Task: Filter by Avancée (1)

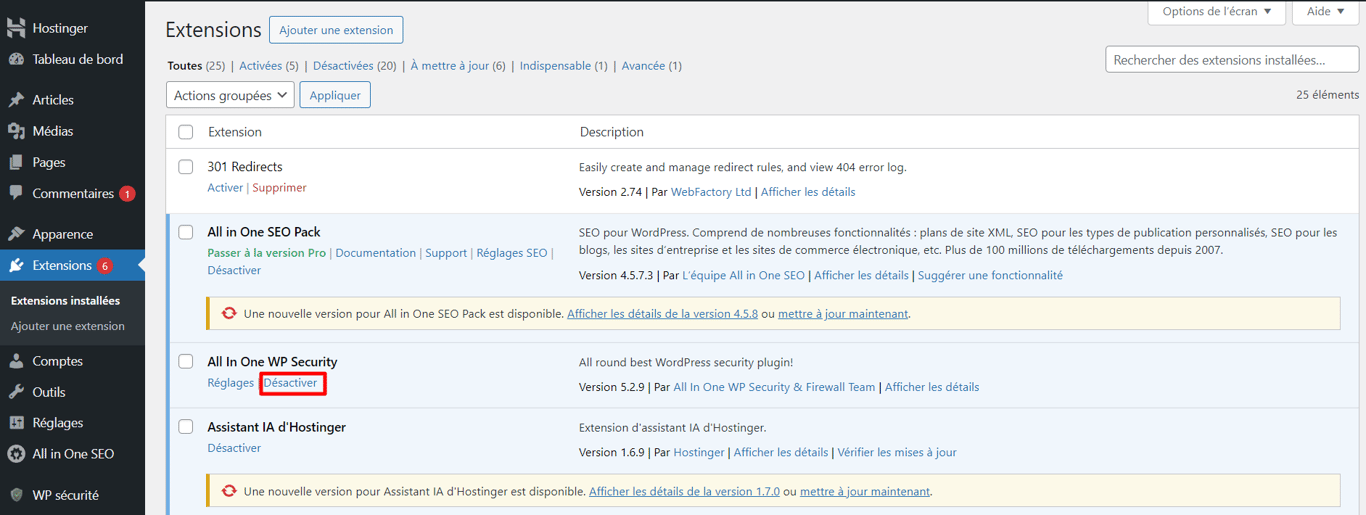Action: (x=652, y=66)
